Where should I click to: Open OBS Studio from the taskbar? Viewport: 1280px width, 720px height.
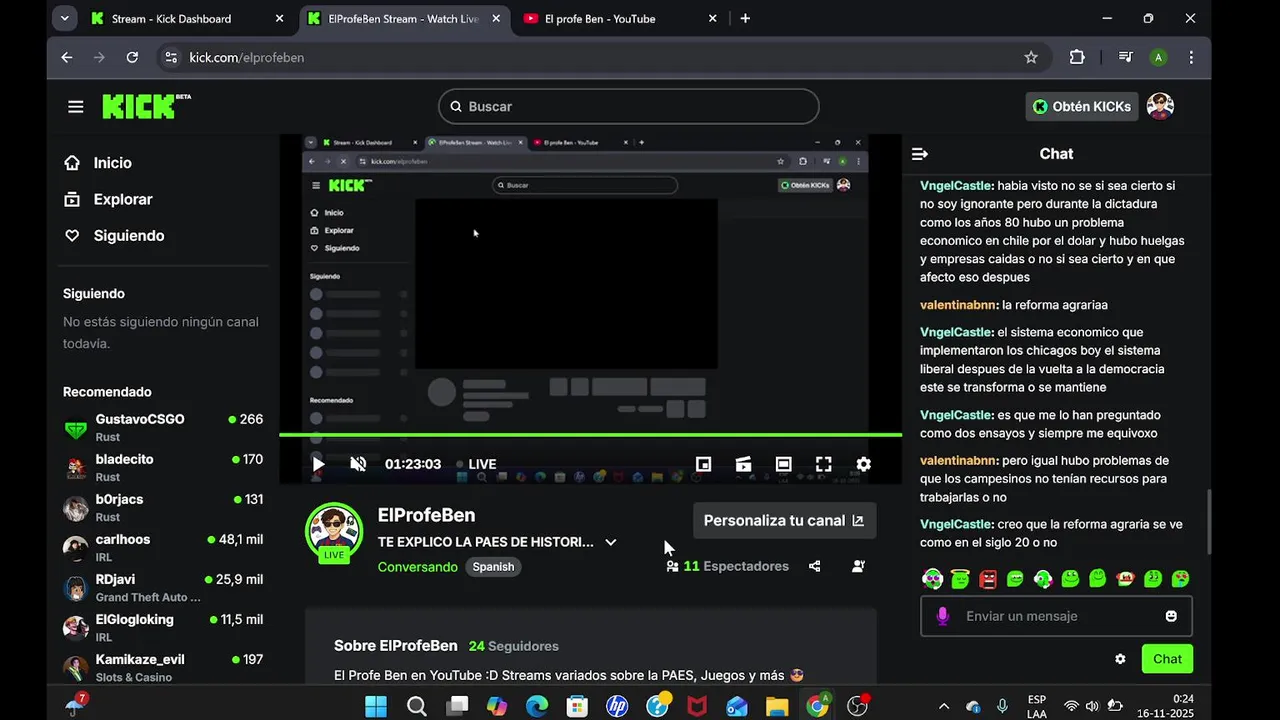pos(857,706)
